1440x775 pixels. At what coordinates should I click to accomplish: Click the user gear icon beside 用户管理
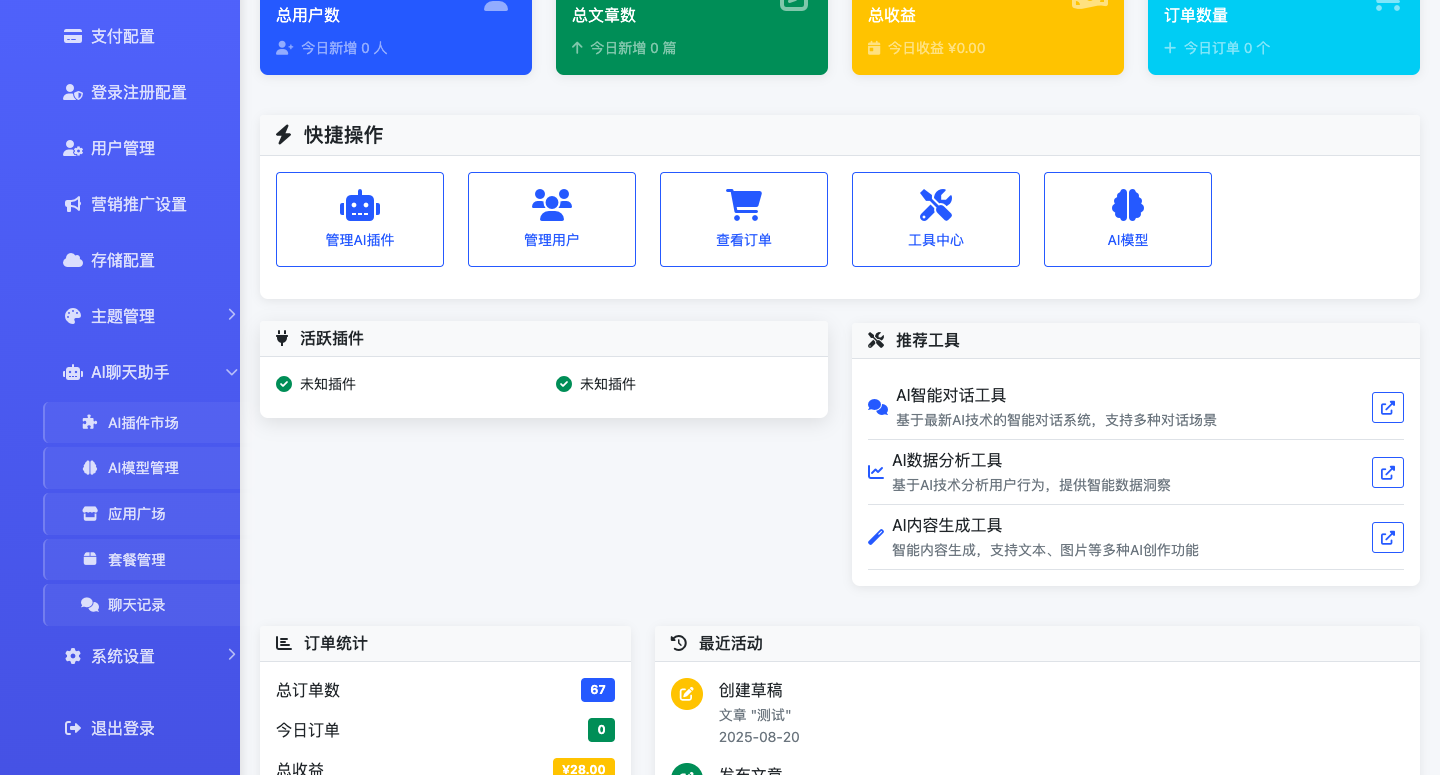73,148
